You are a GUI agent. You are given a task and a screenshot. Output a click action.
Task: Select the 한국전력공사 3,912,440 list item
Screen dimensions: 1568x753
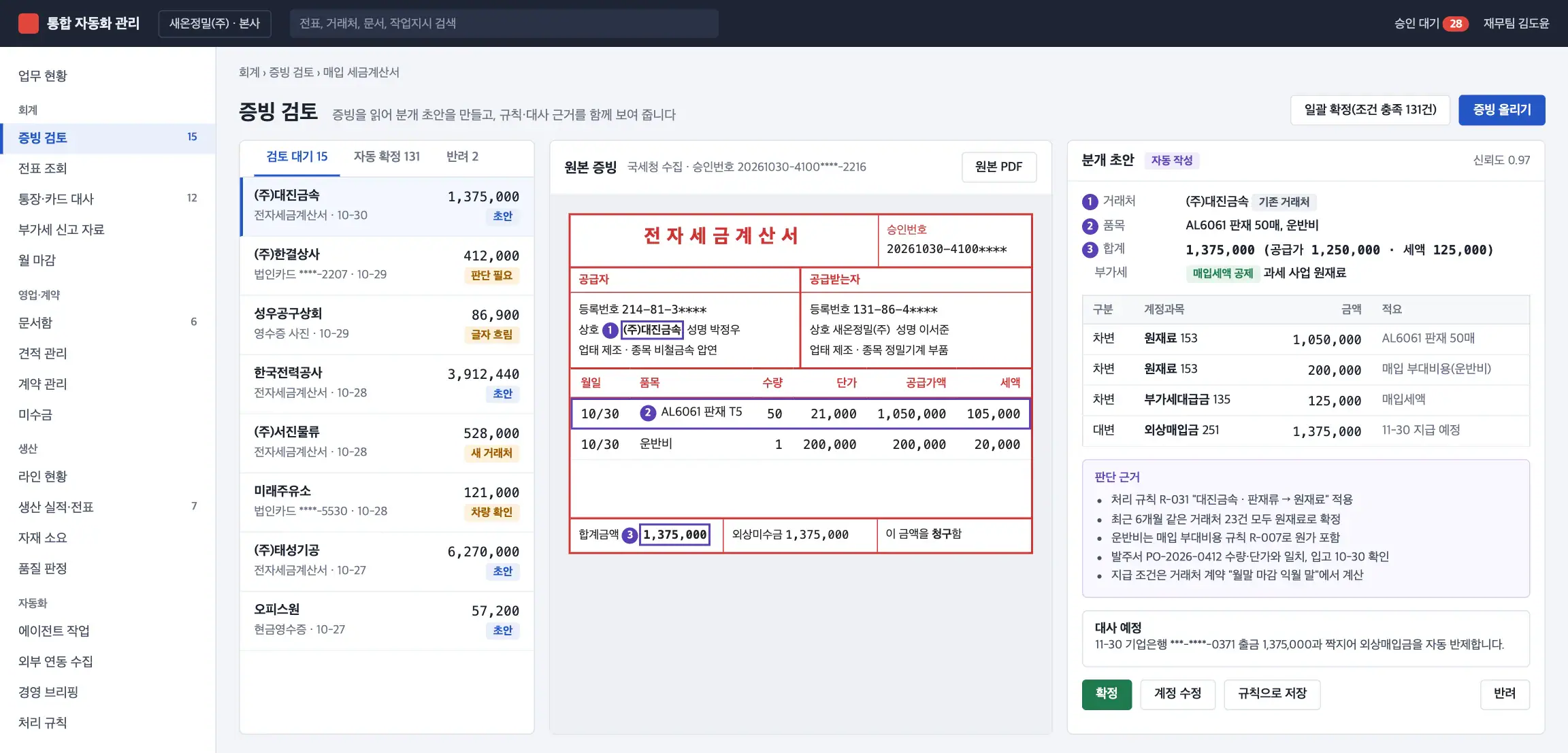click(387, 384)
